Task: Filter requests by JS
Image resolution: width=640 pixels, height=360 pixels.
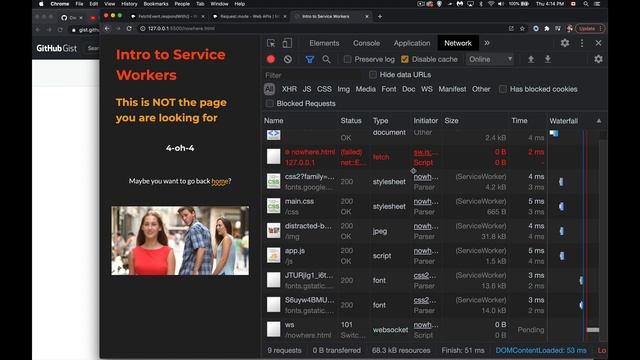Action: tap(307, 89)
